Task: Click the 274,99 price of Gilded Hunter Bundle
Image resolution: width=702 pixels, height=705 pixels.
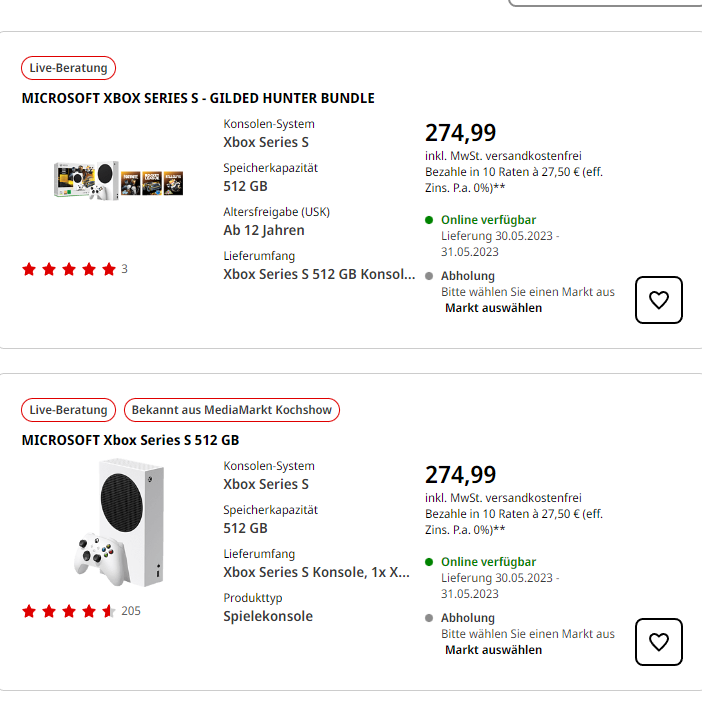Action: pyautogui.click(x=460, y=133)
